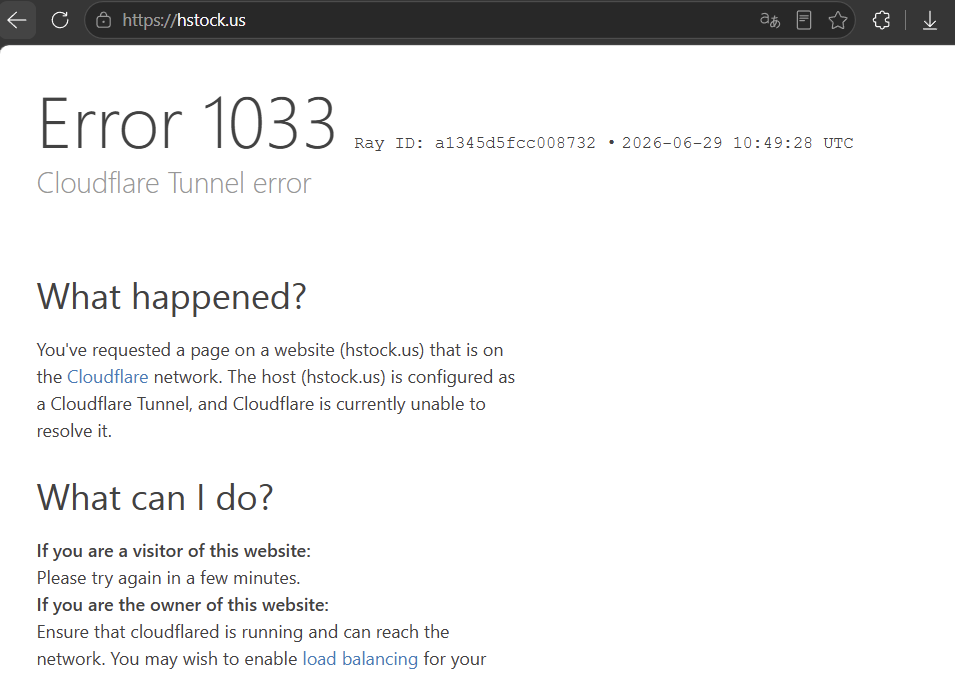Open the reader view icon
The height and width of the screenshot is (677, 955).
[x=804, y=20]
